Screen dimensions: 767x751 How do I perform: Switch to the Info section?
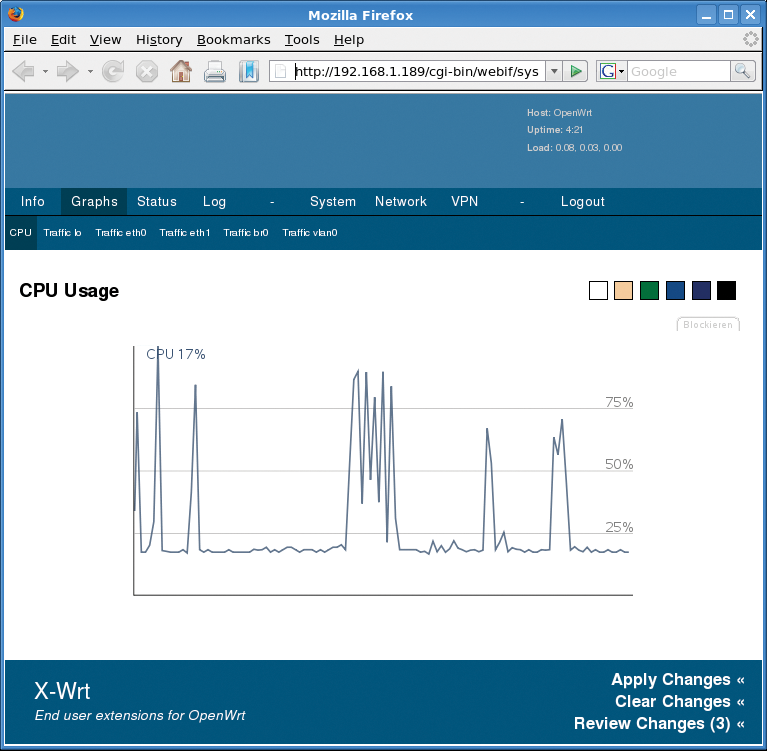click(x=33, y=202)
